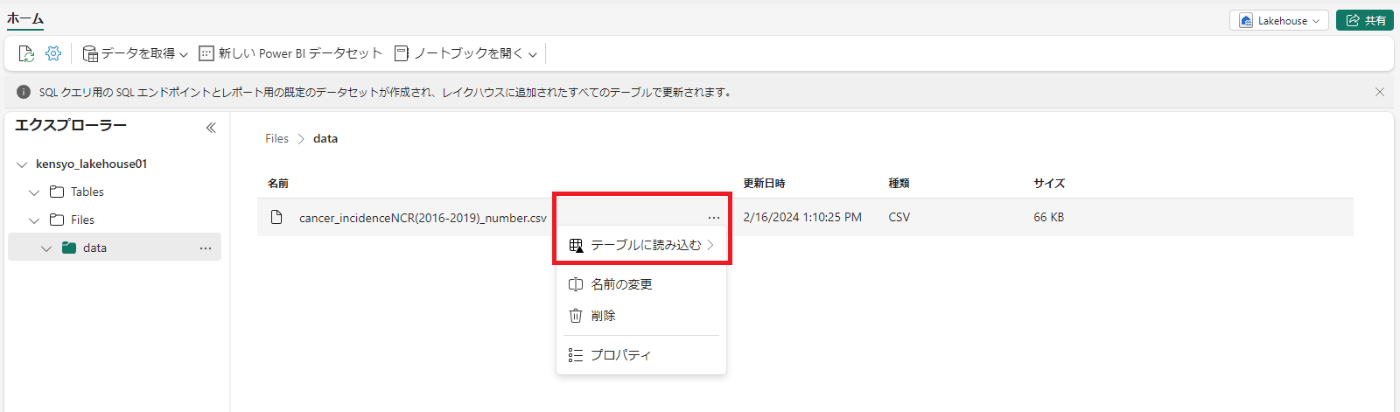This screenshot has height=412, width=1400.
Task: Click the 66 KB size cell
Action: tap(1048, 217)
